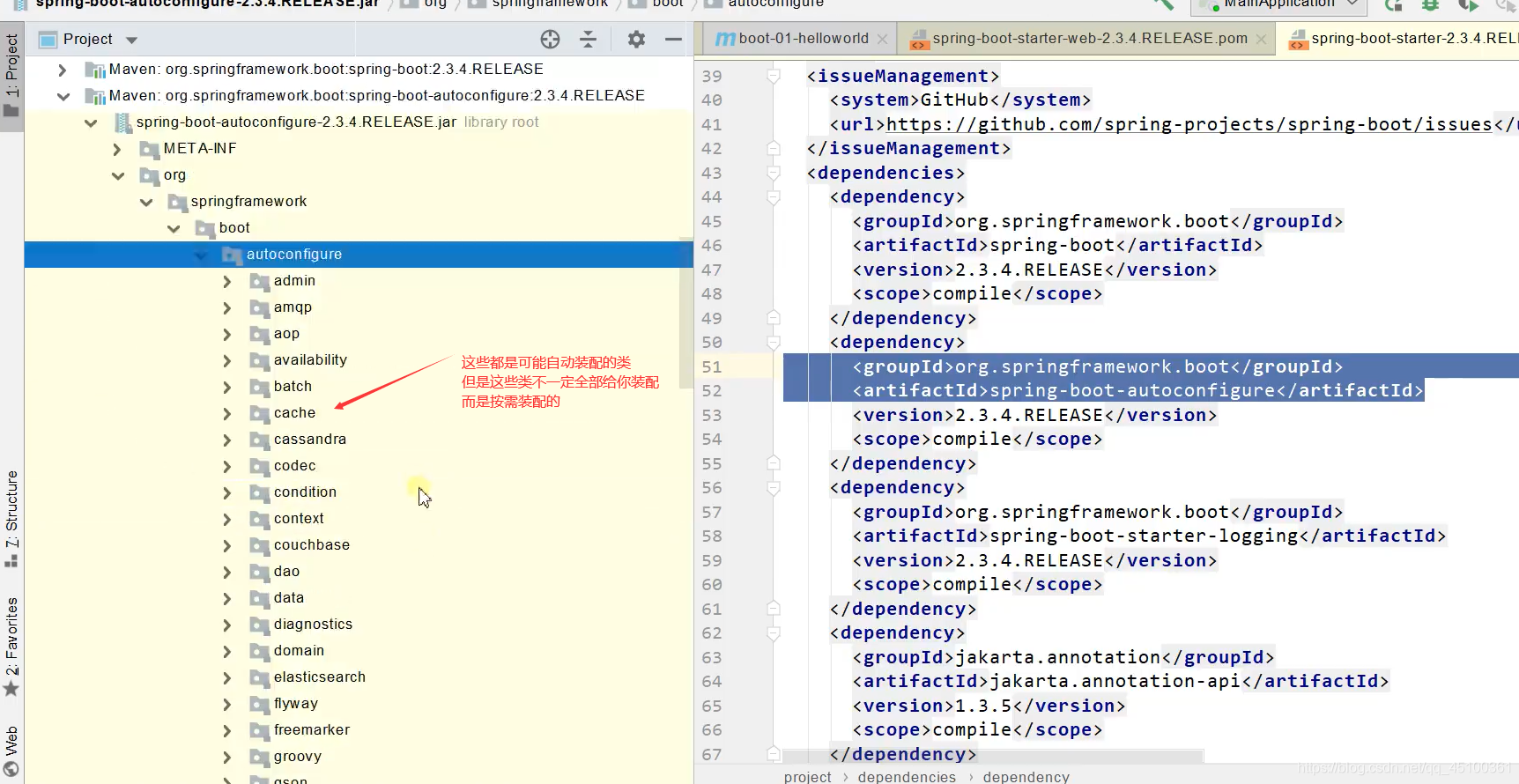1519x784 pixels.
Task: Open Project panel settings gear
Action: 636,39
